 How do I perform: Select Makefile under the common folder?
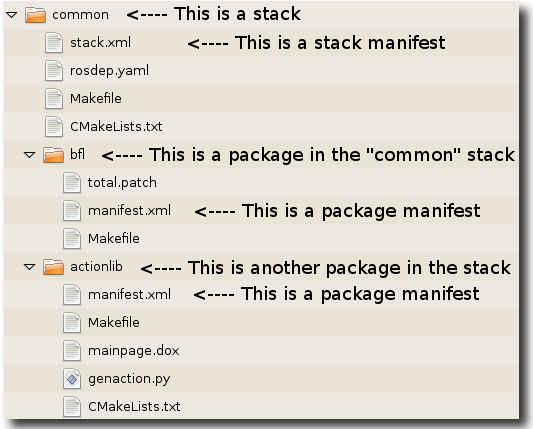coord(96,99)
